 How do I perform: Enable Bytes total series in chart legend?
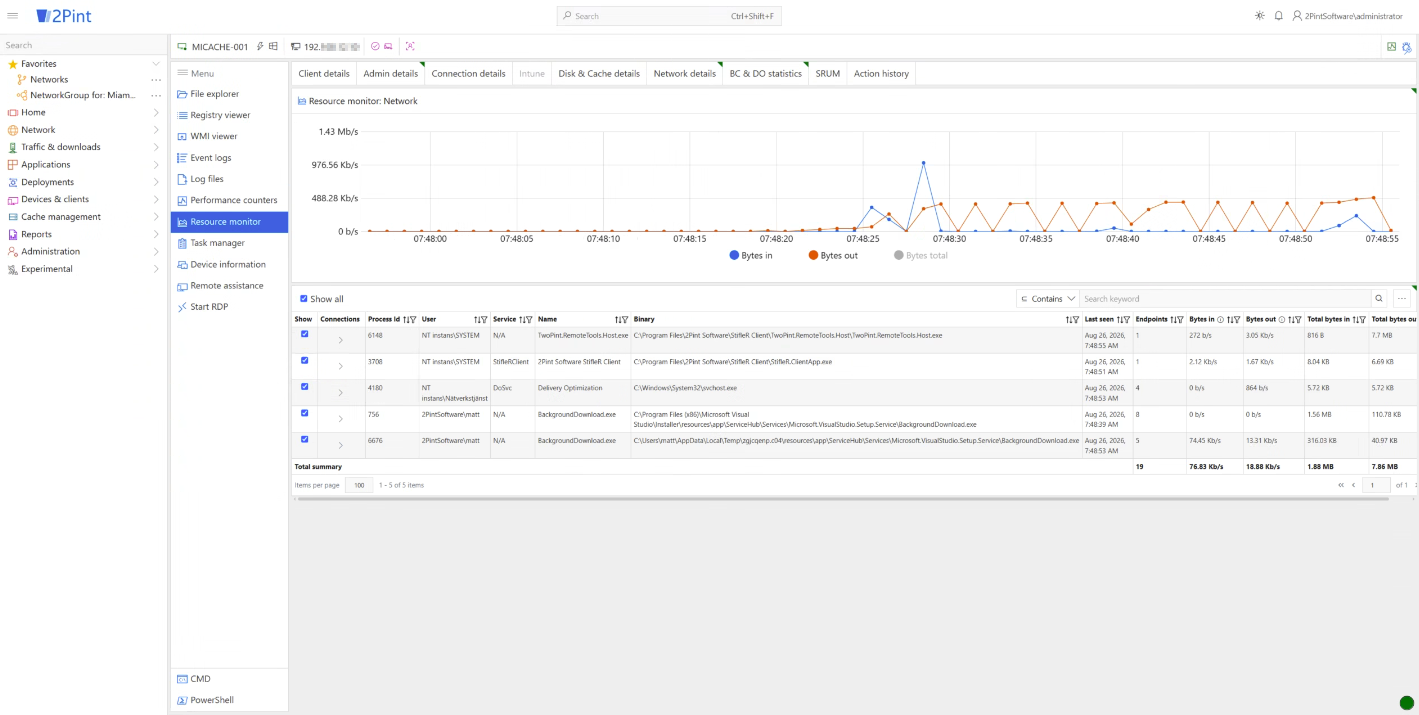pos(920,255)
